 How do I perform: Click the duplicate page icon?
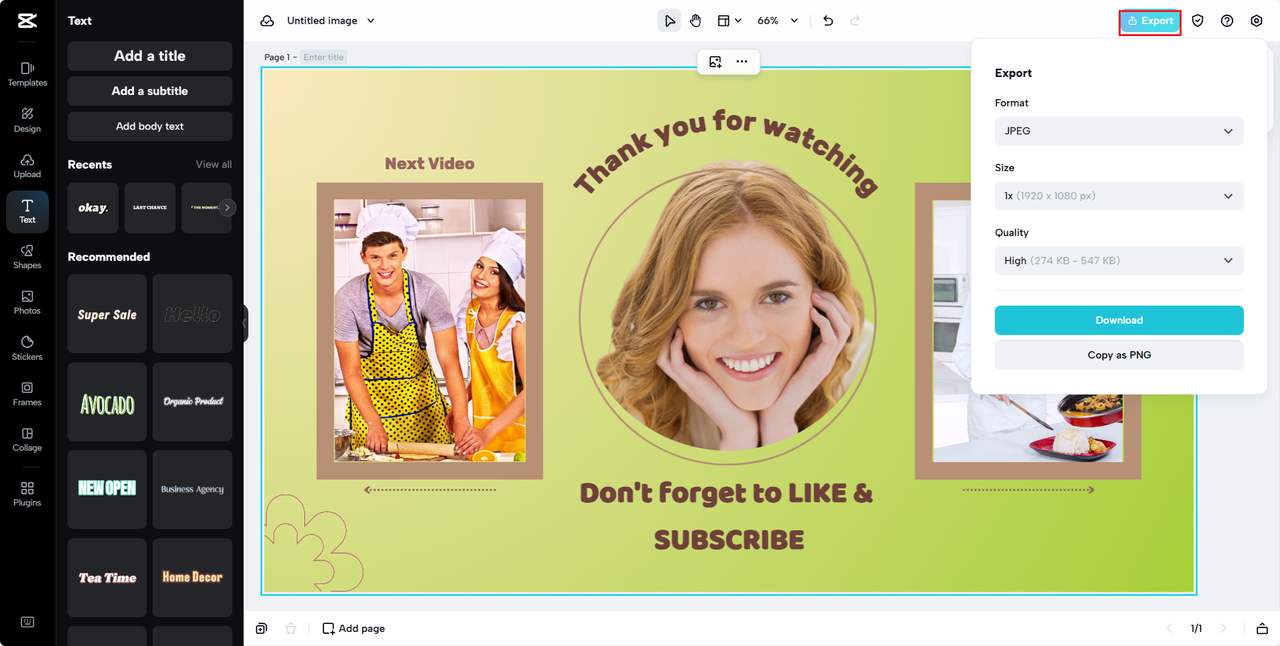tap(261, 628)
